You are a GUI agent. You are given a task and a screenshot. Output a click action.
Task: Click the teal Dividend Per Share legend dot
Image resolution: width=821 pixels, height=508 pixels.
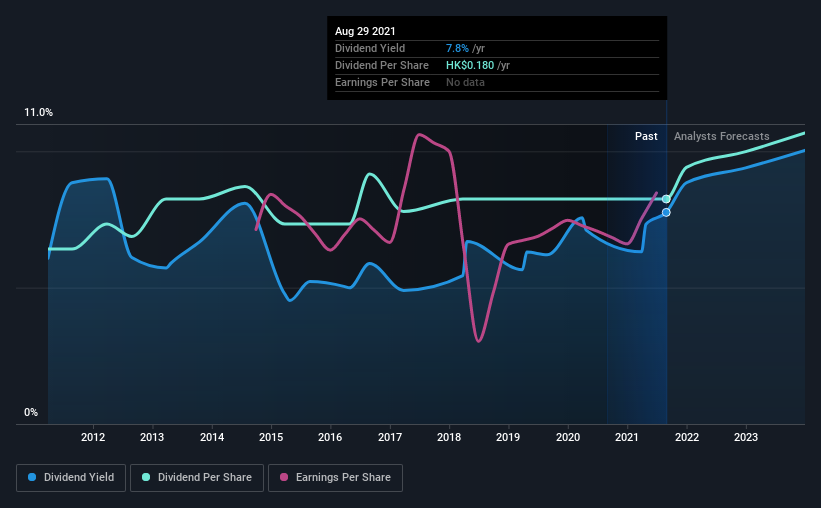click(146, 477)
